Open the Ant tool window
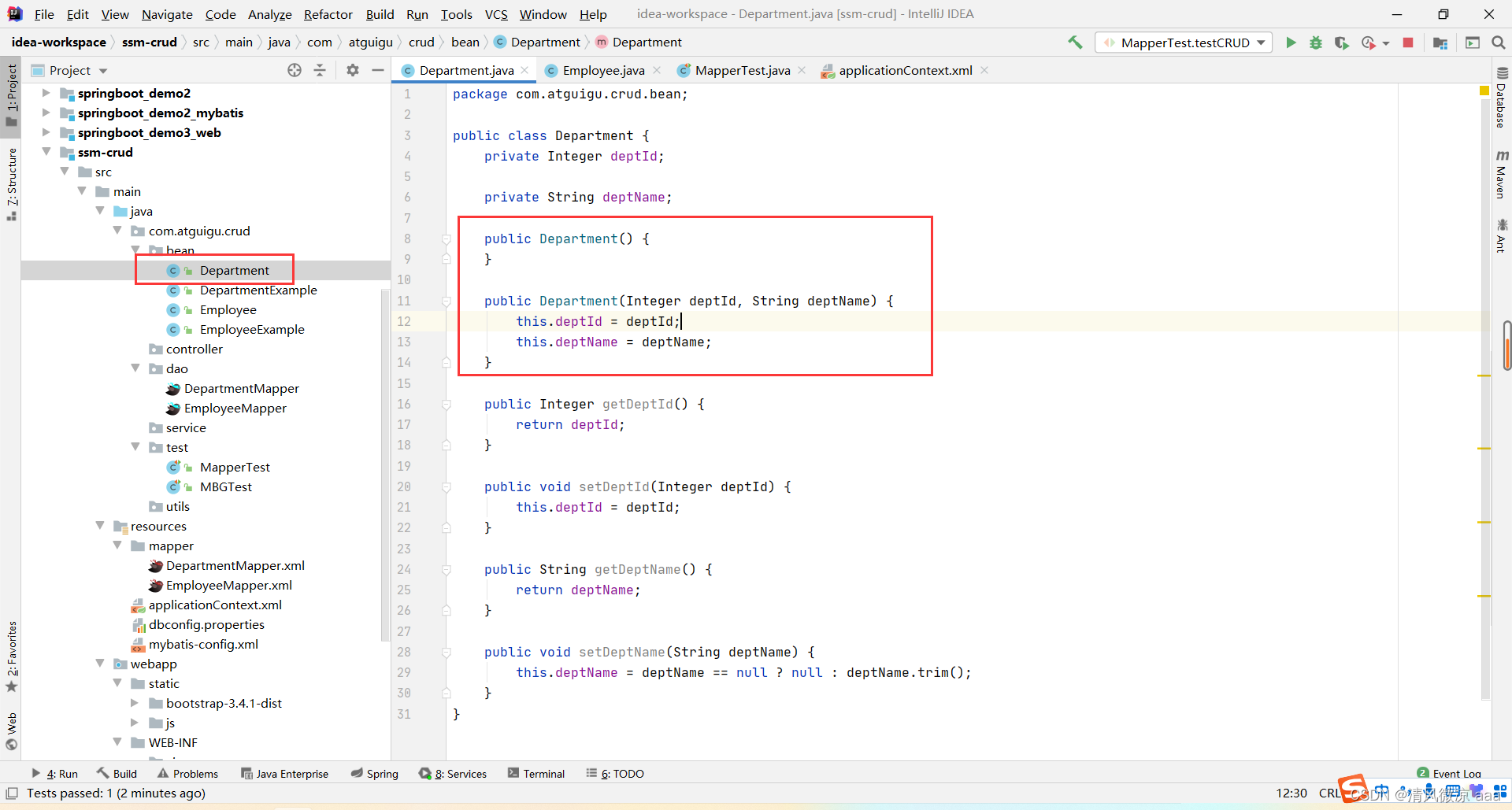 [x=1502, y=236]
